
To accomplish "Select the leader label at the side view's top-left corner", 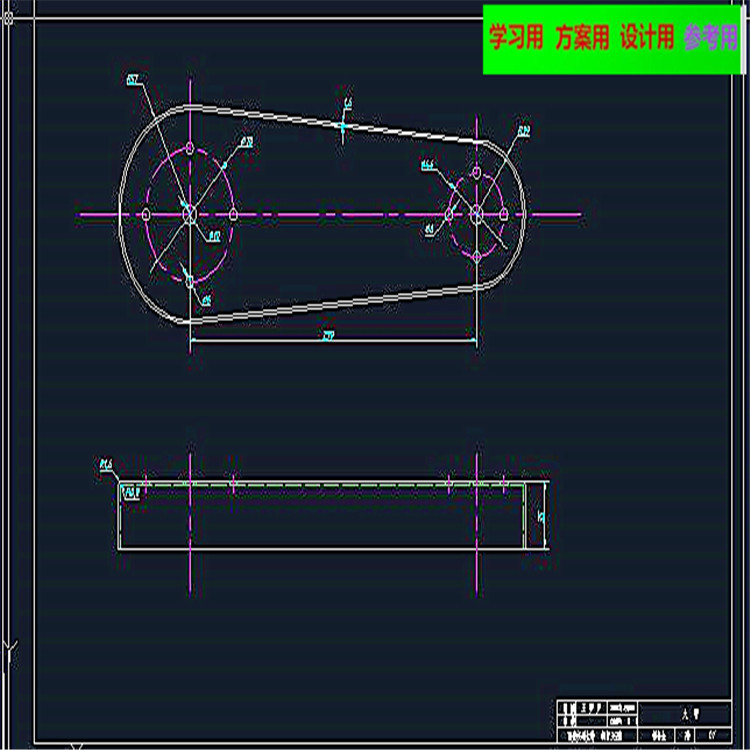I will tap(106, 464).
